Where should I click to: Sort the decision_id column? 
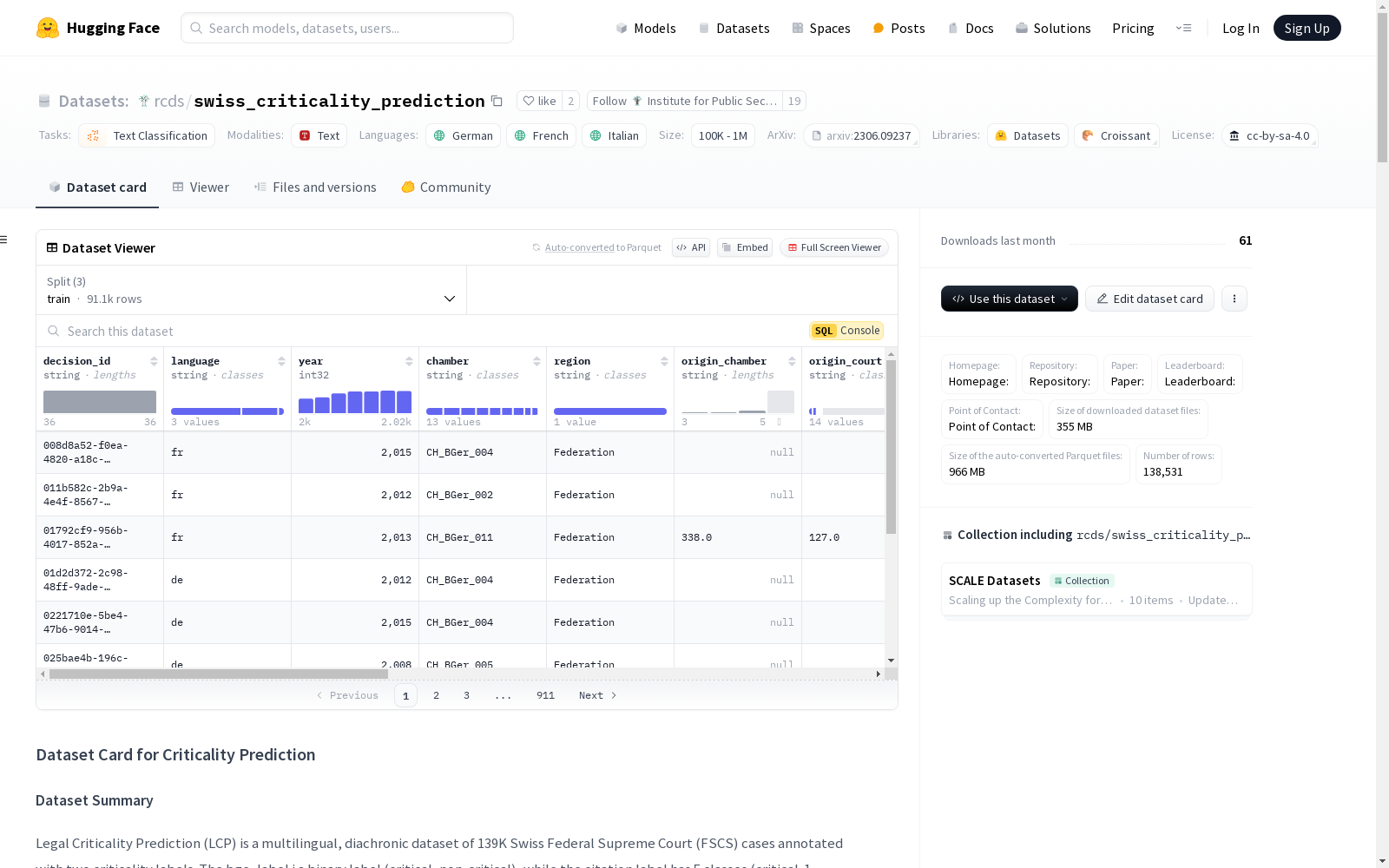[x=154, y=361]
